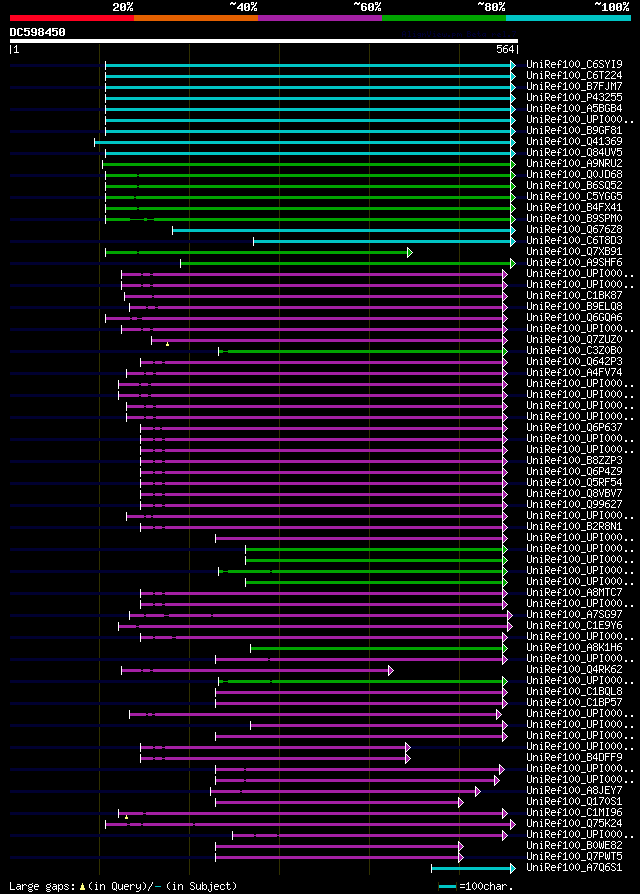
Task: Select the UniRef100_B8ZZP3 label
Action: tap(574, 461)
